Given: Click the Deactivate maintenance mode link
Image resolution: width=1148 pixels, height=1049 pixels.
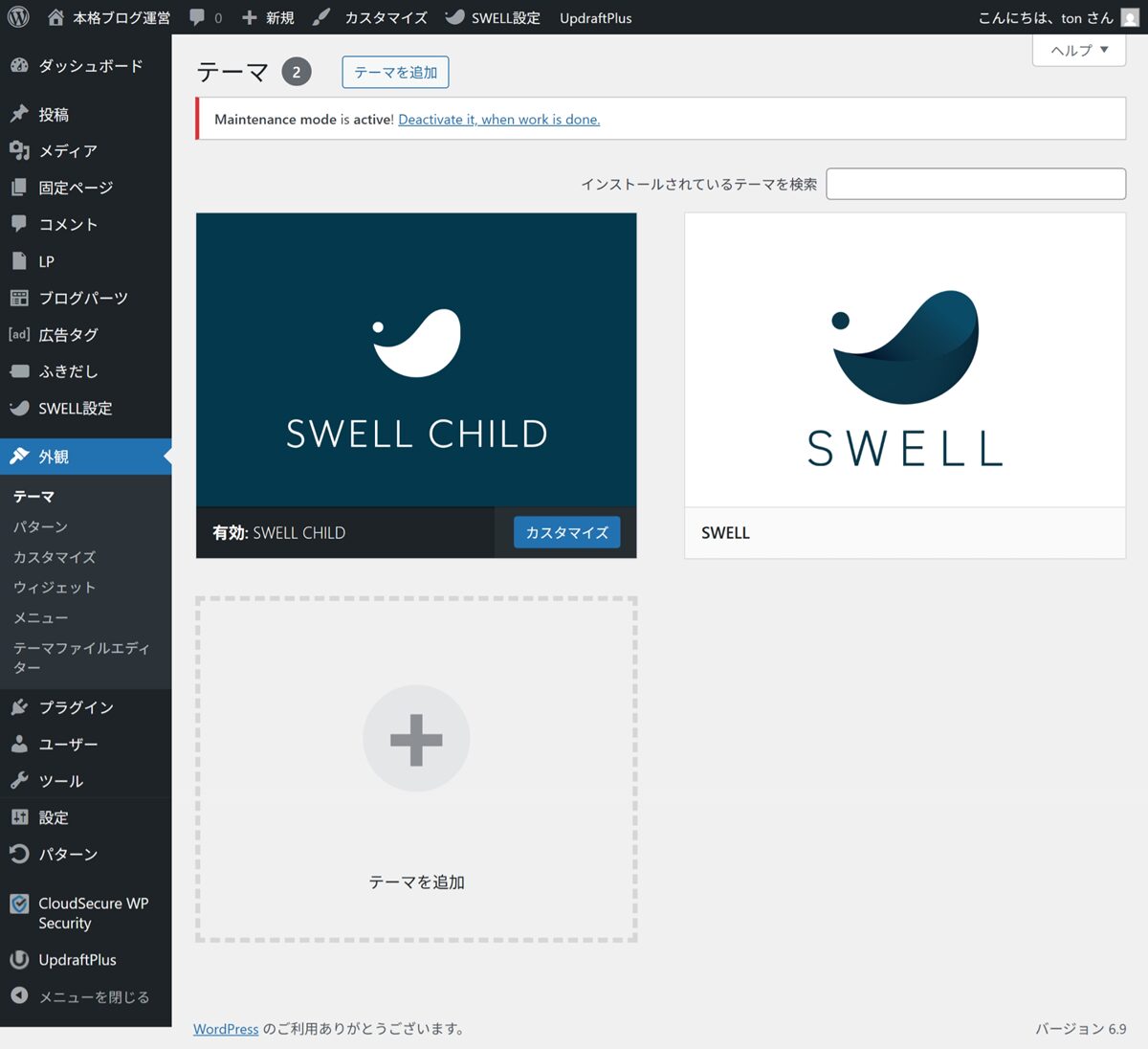Looking at the screenshot, I should 498,120.
